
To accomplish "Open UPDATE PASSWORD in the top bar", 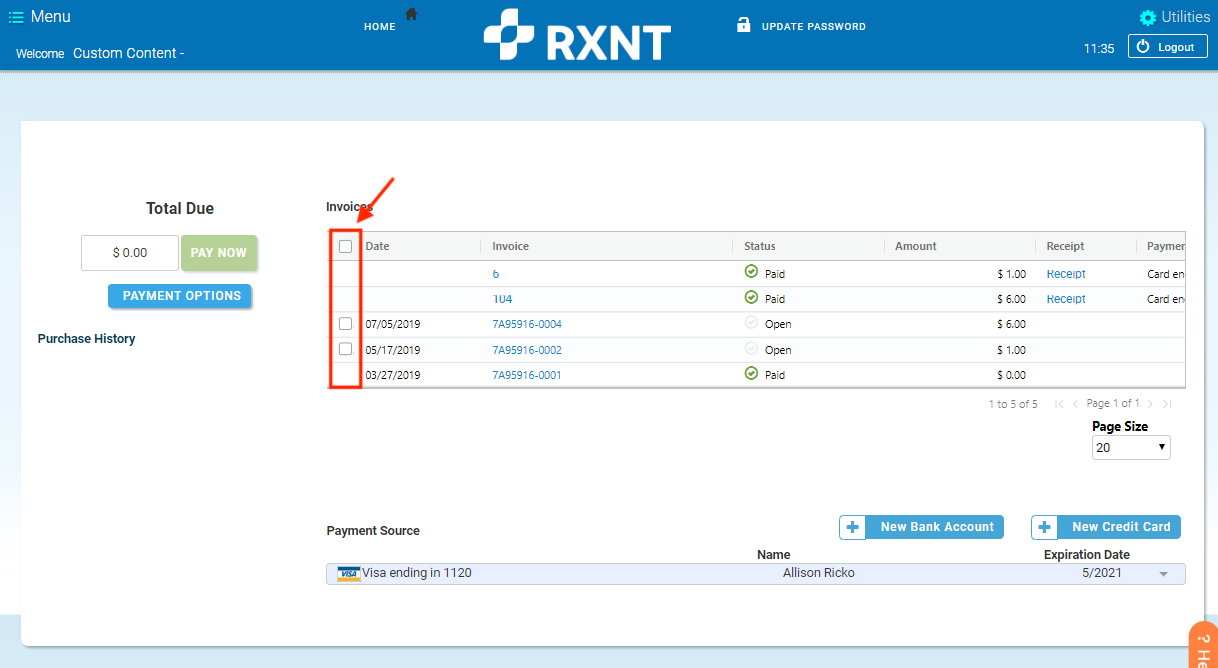I will 814,27.
